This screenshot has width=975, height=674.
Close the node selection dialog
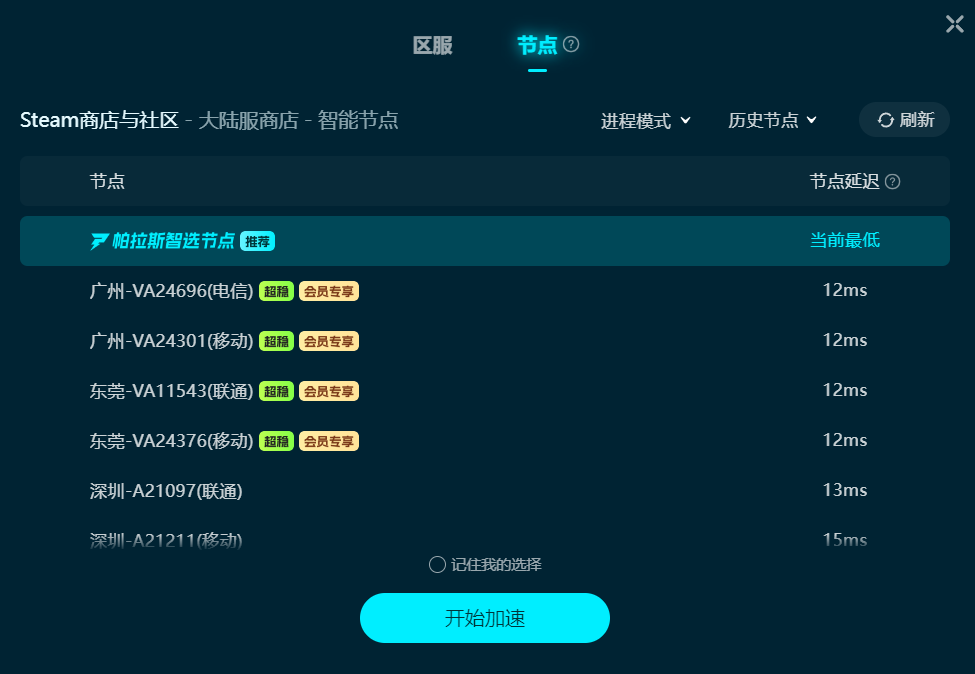(954, 24)
